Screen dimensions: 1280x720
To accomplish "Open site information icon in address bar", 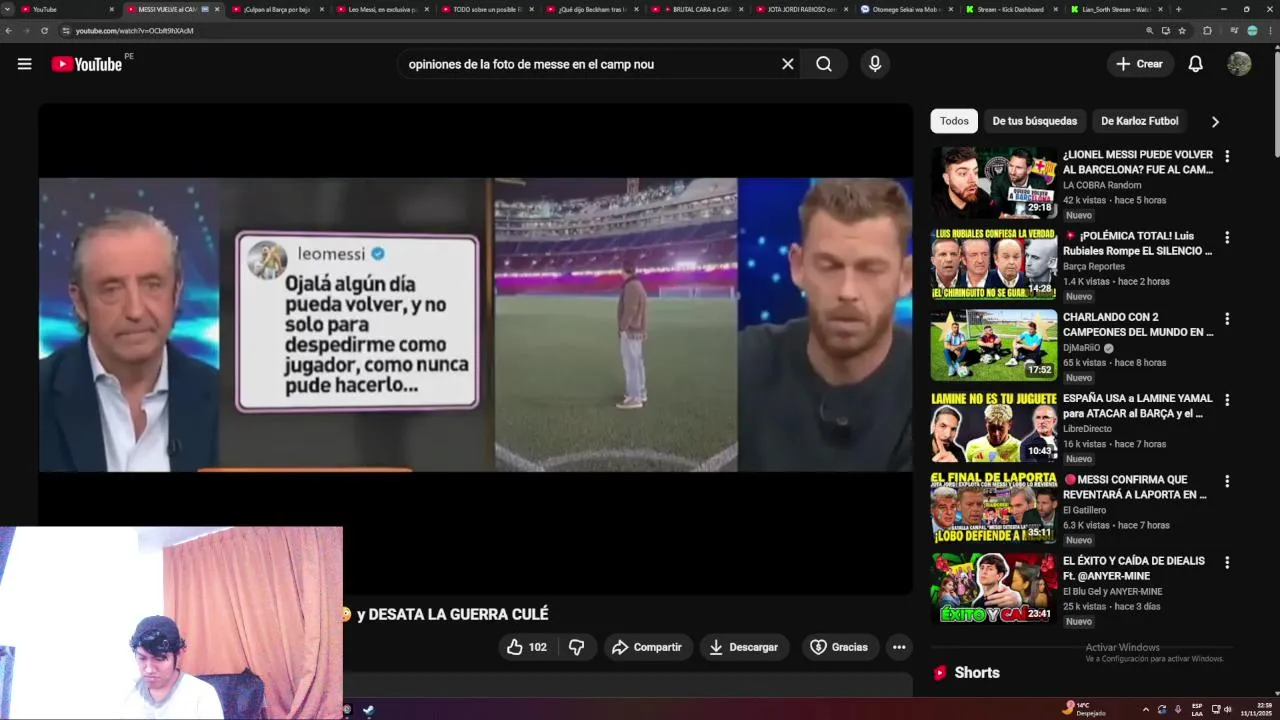I will [x=66, y=31].
